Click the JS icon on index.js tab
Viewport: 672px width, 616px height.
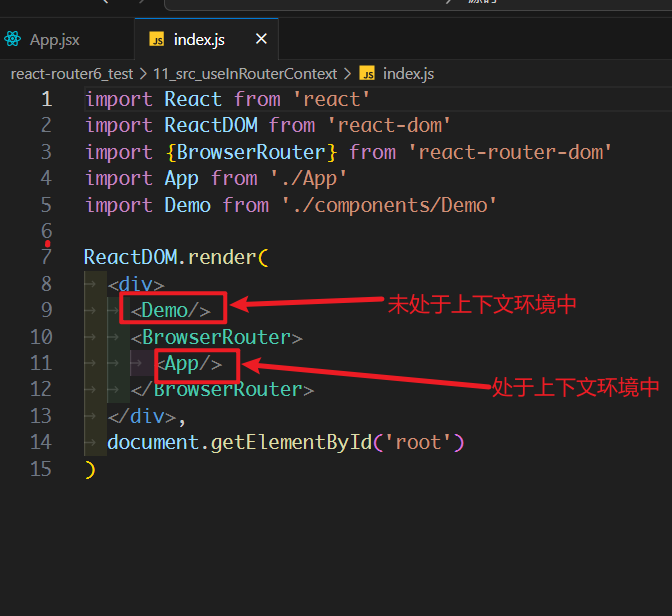156,40
